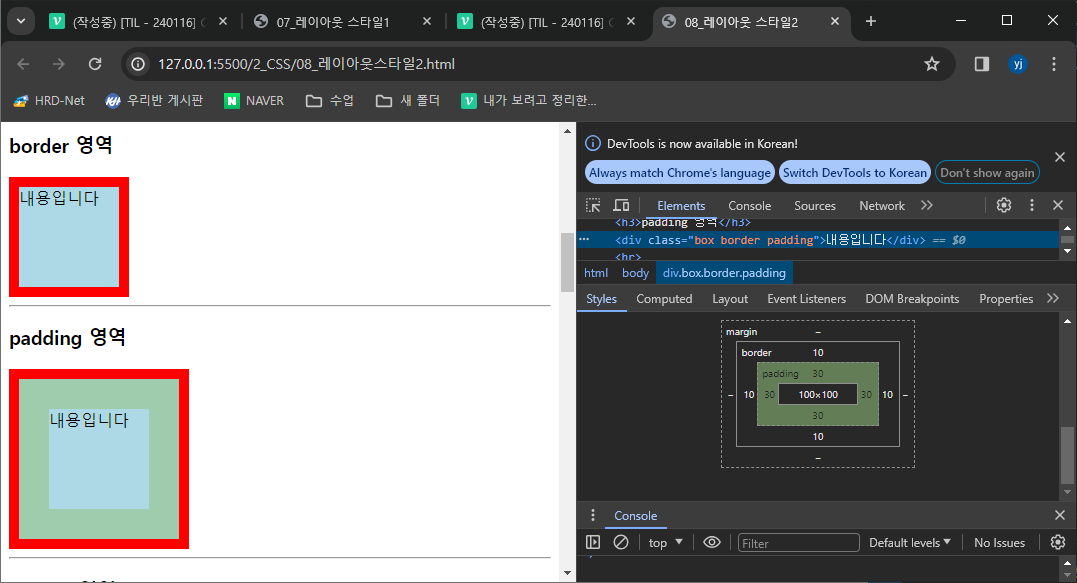Click Switch DevTools to Korean button

854,172
